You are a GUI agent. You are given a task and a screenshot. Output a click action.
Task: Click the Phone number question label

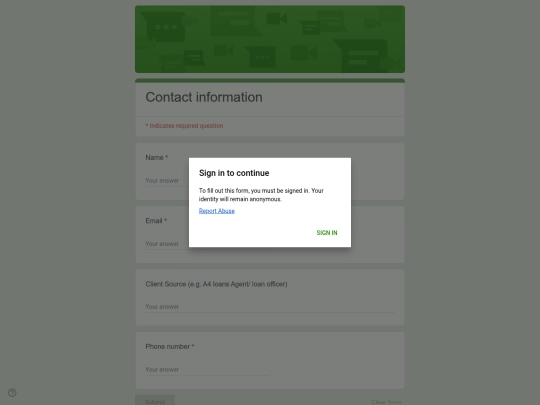pos(170,346)
